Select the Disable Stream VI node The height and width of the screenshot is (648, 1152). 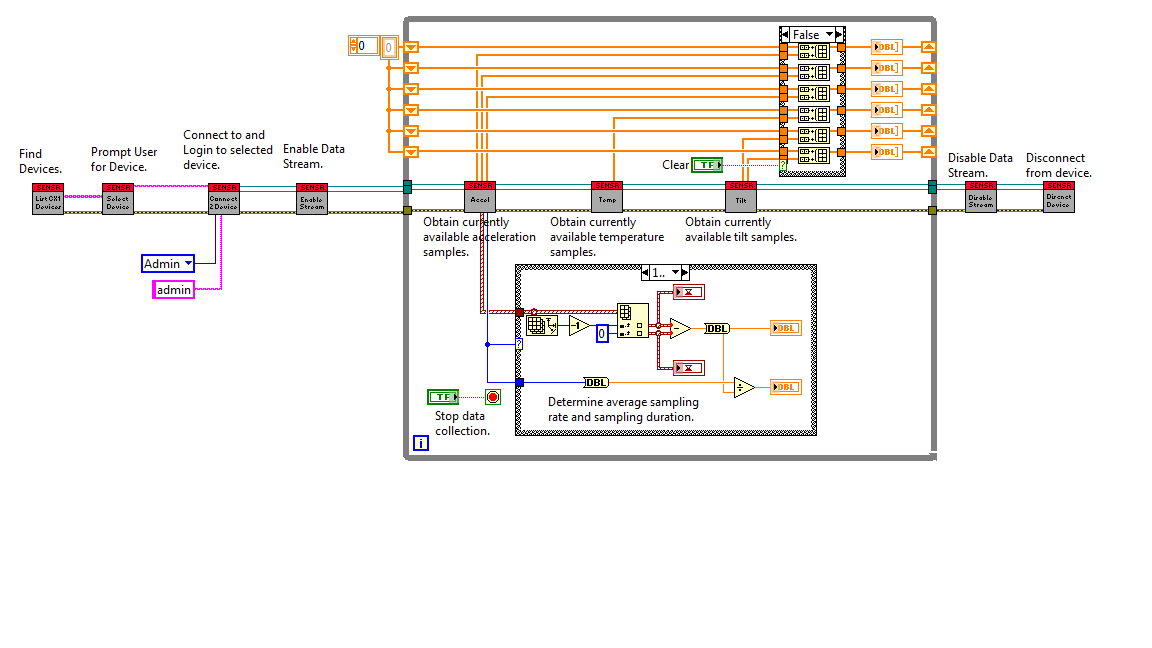(x=981, y=197)
